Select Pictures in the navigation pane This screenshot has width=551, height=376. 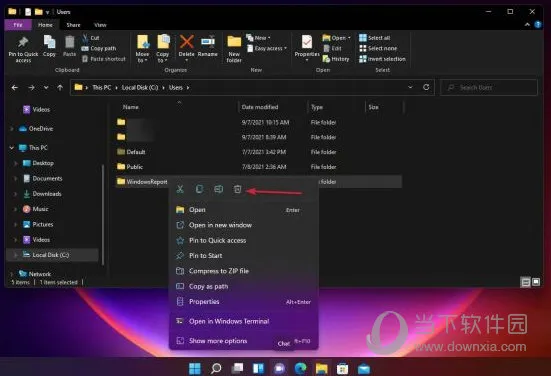pos(43,224)
